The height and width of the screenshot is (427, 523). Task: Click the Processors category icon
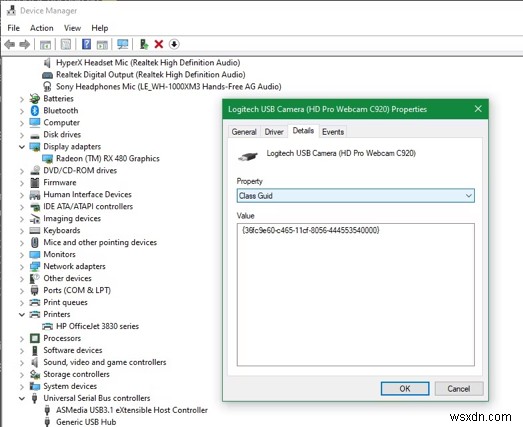[x=35, y=338]
